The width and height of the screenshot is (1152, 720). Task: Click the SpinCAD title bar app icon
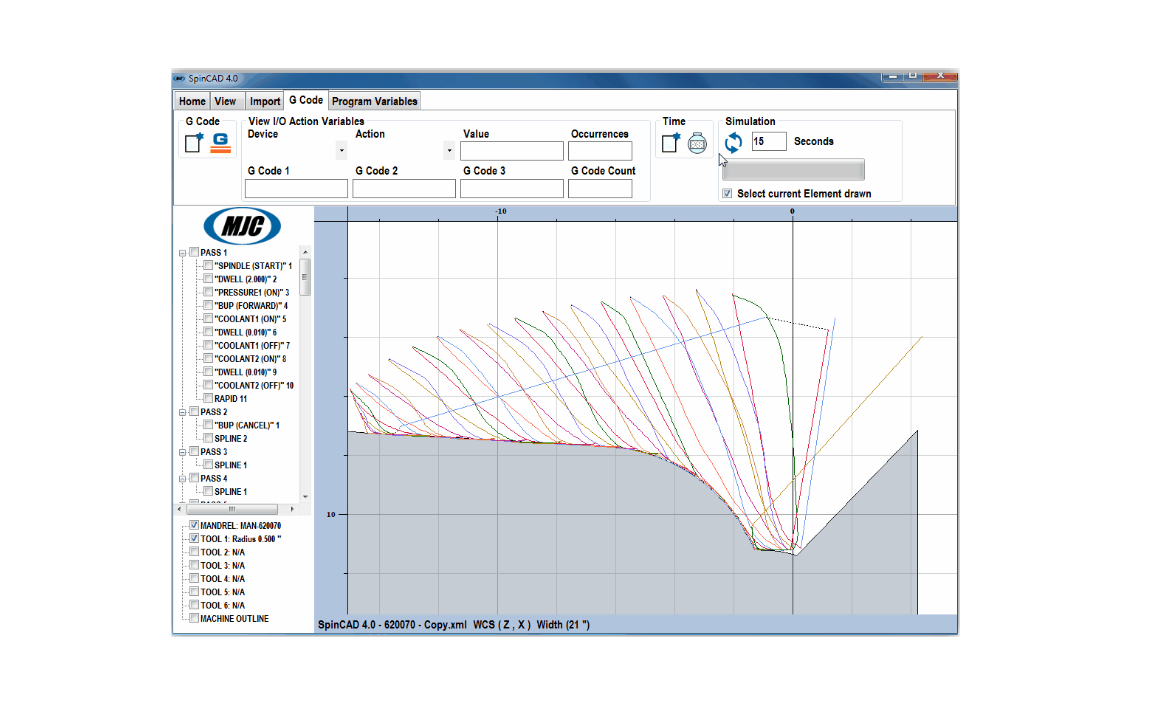pos(179,78)
